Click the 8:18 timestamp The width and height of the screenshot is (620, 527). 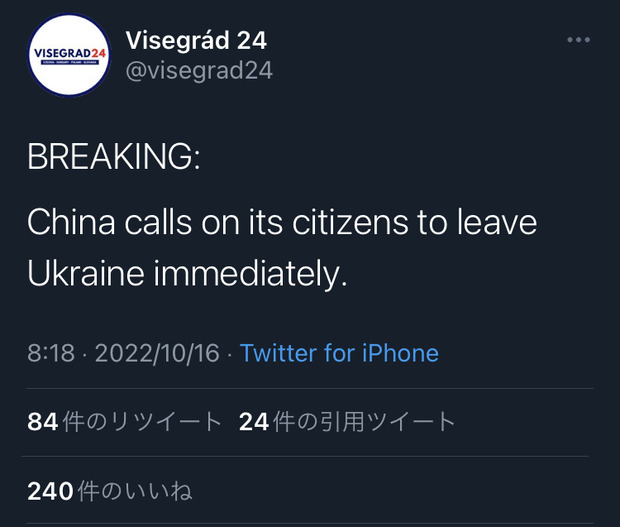tap(51, 353)
